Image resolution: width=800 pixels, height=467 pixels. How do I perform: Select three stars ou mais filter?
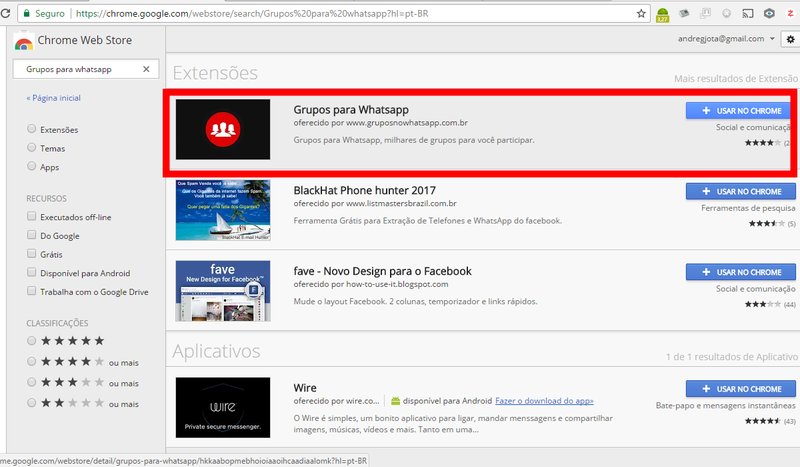click(x=32, y=382)
